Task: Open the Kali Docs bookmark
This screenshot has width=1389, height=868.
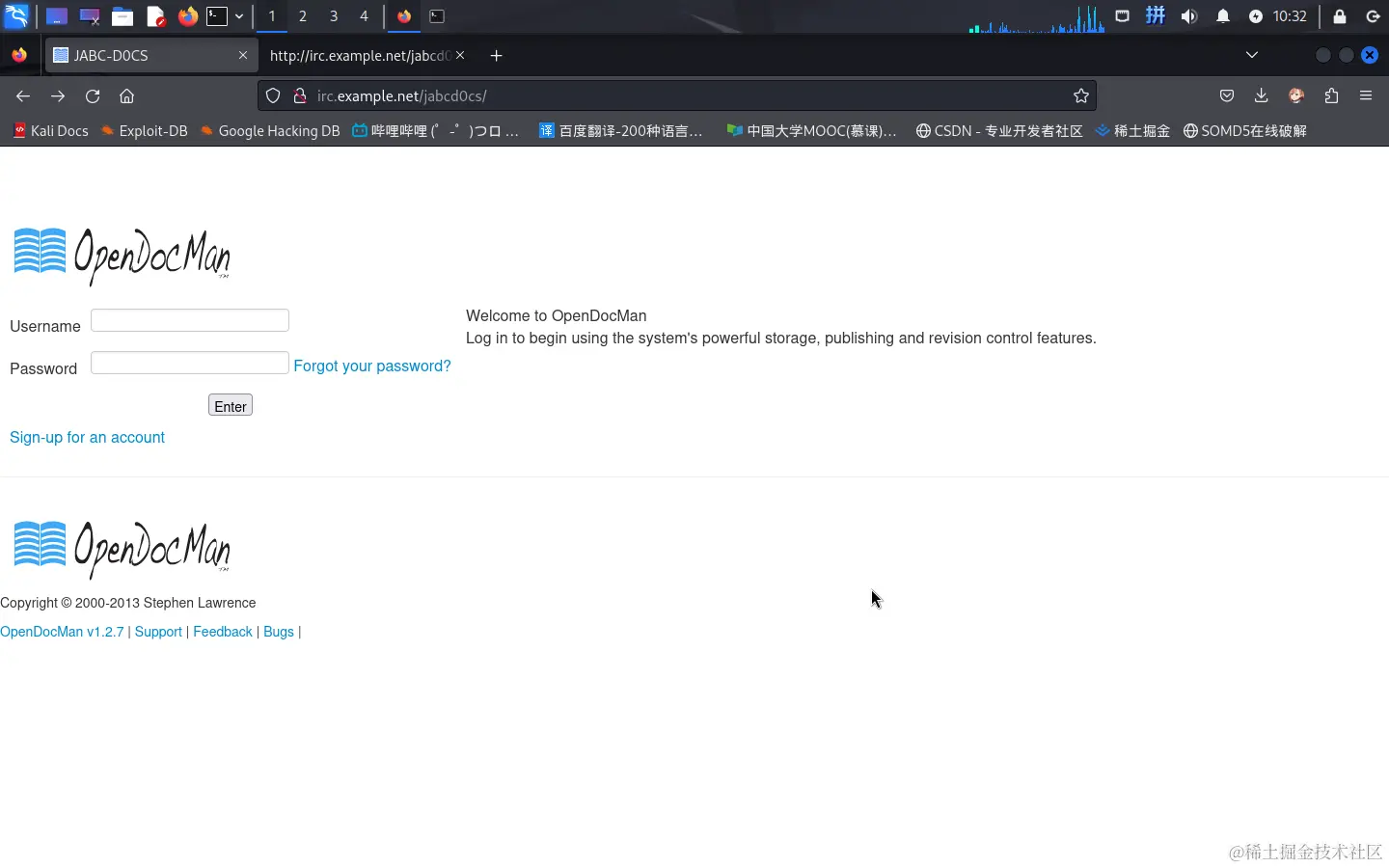Action: pos(50,131)
